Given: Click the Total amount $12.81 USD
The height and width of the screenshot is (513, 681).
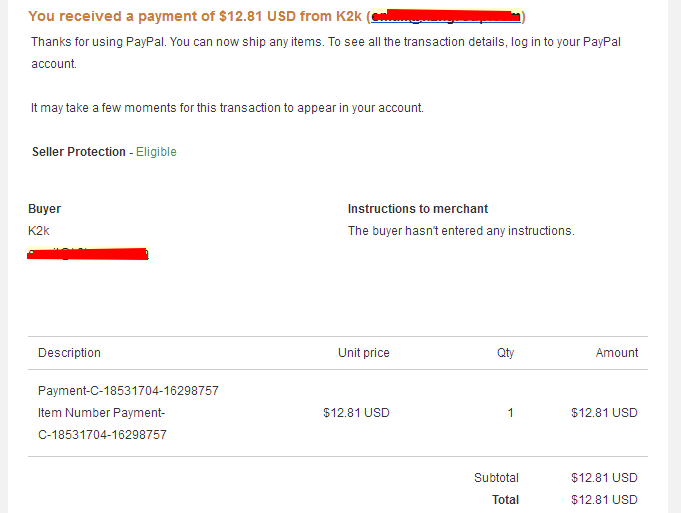Looking at the screenshot, I should pyautogui.click(x=604, y=500).
